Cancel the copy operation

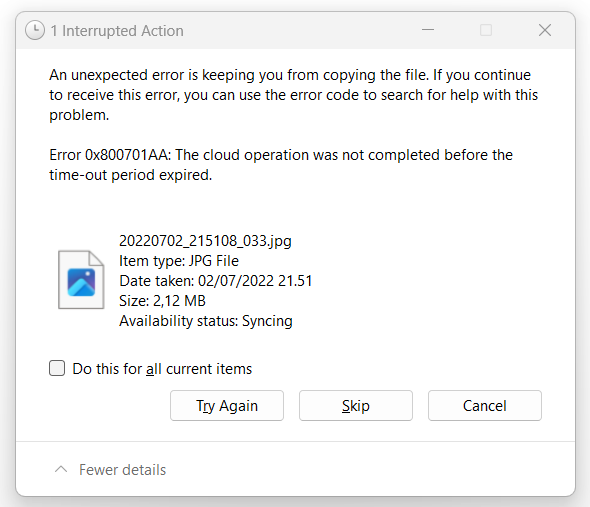pos(485,405)
